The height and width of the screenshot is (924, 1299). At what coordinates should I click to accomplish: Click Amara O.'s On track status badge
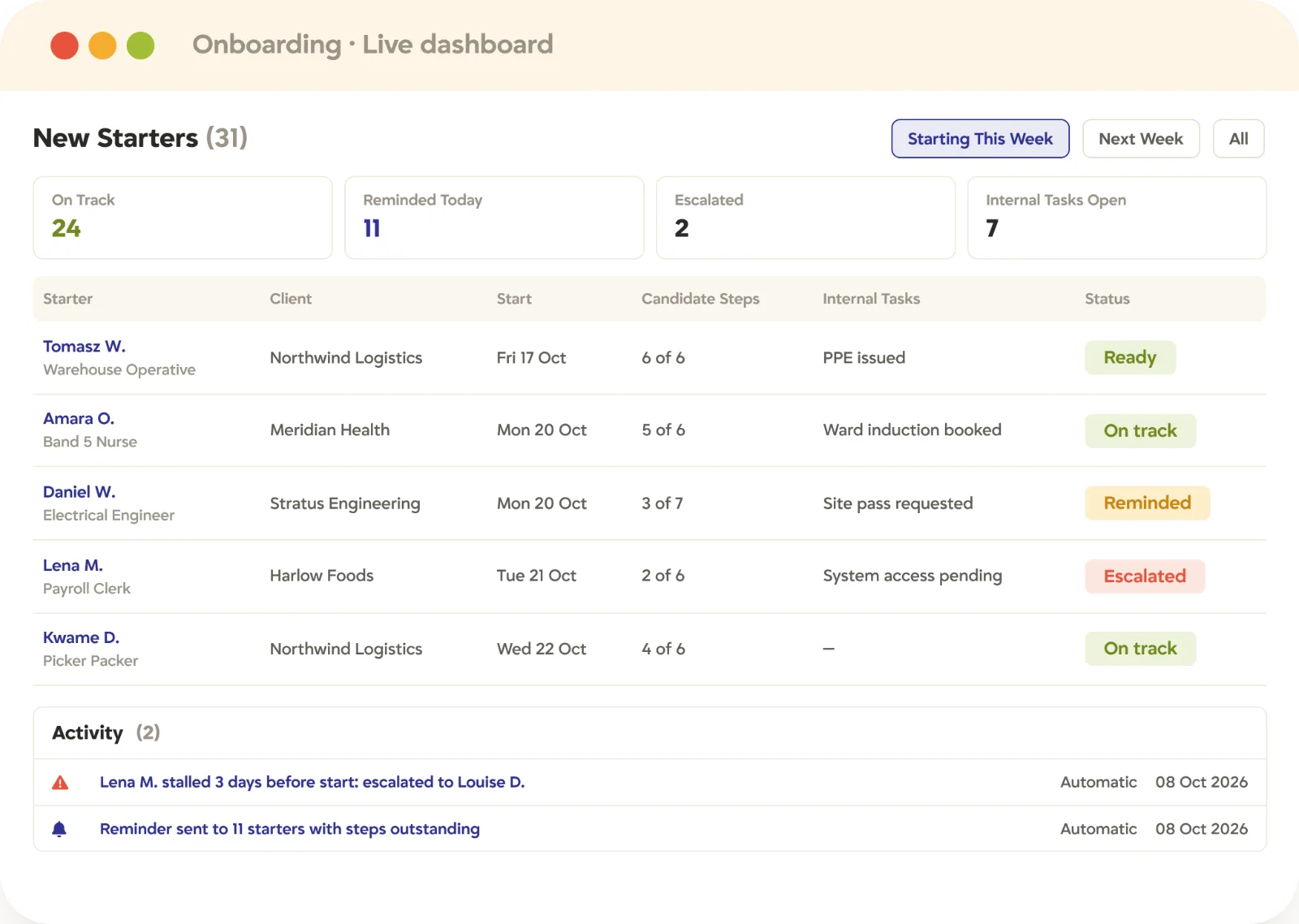[1141, 431]
